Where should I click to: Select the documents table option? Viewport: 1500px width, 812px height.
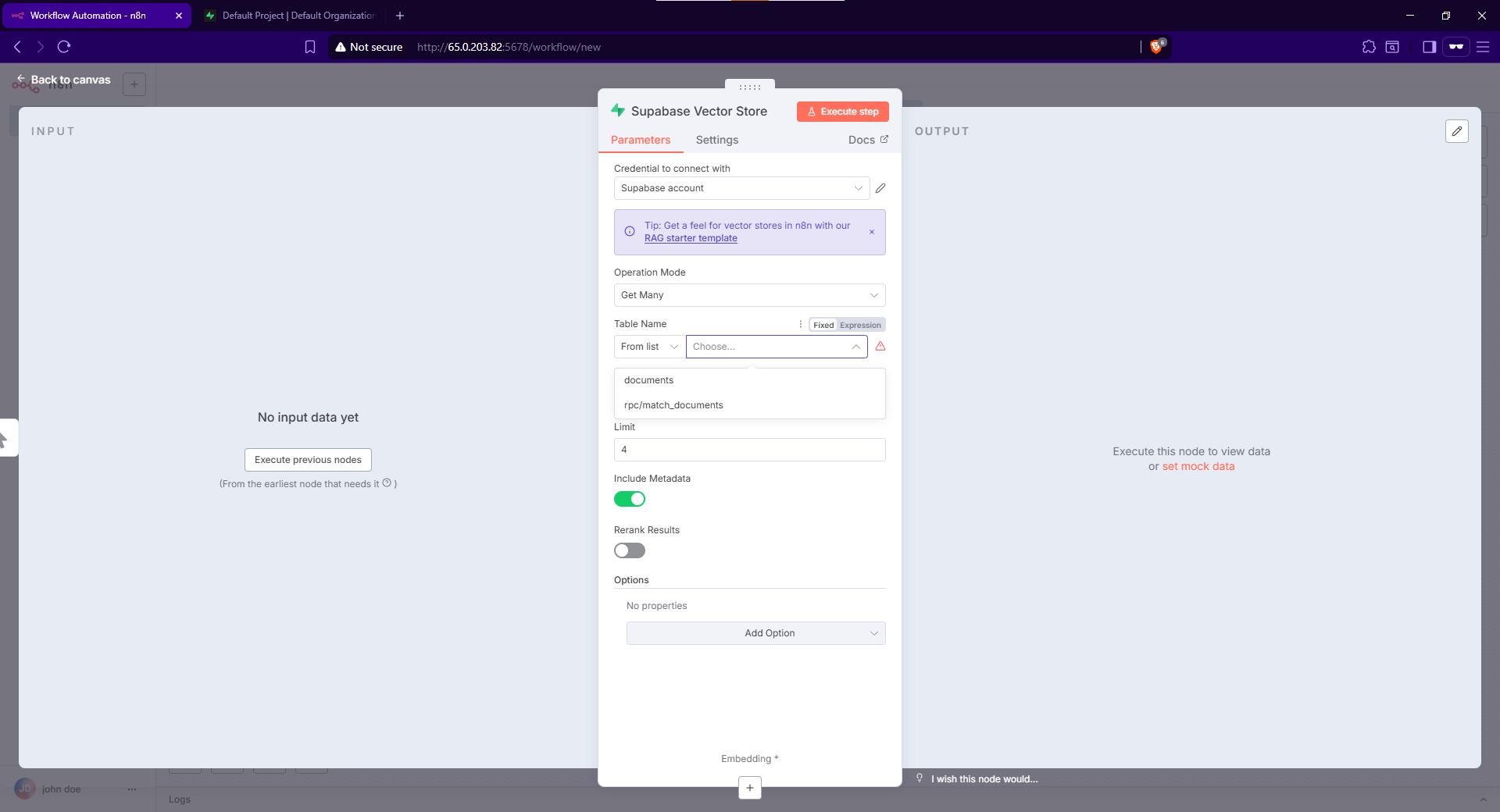[x=749, y=380]
